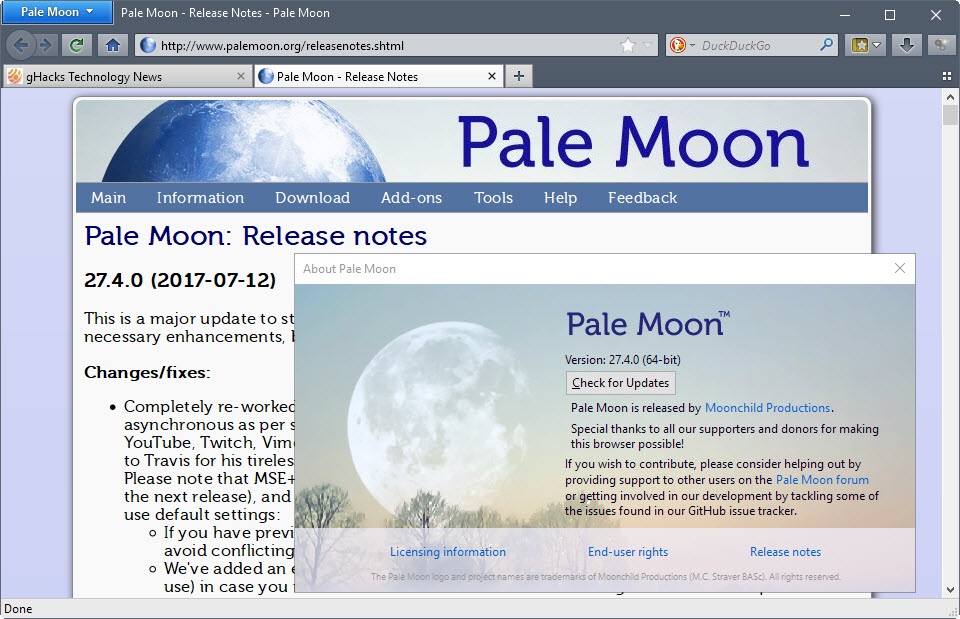Go to the home page icon
Screen dimensions: 960x619
tap(113, 45)
